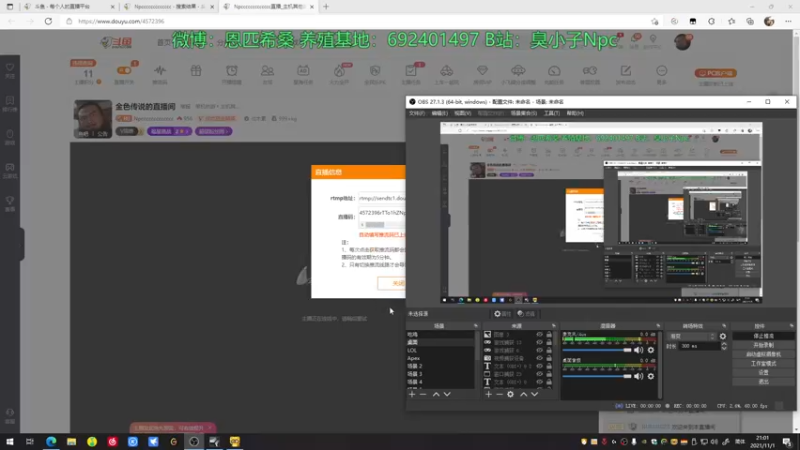Click Douyu gift box icon in toolbar

(x=196, y=71)
